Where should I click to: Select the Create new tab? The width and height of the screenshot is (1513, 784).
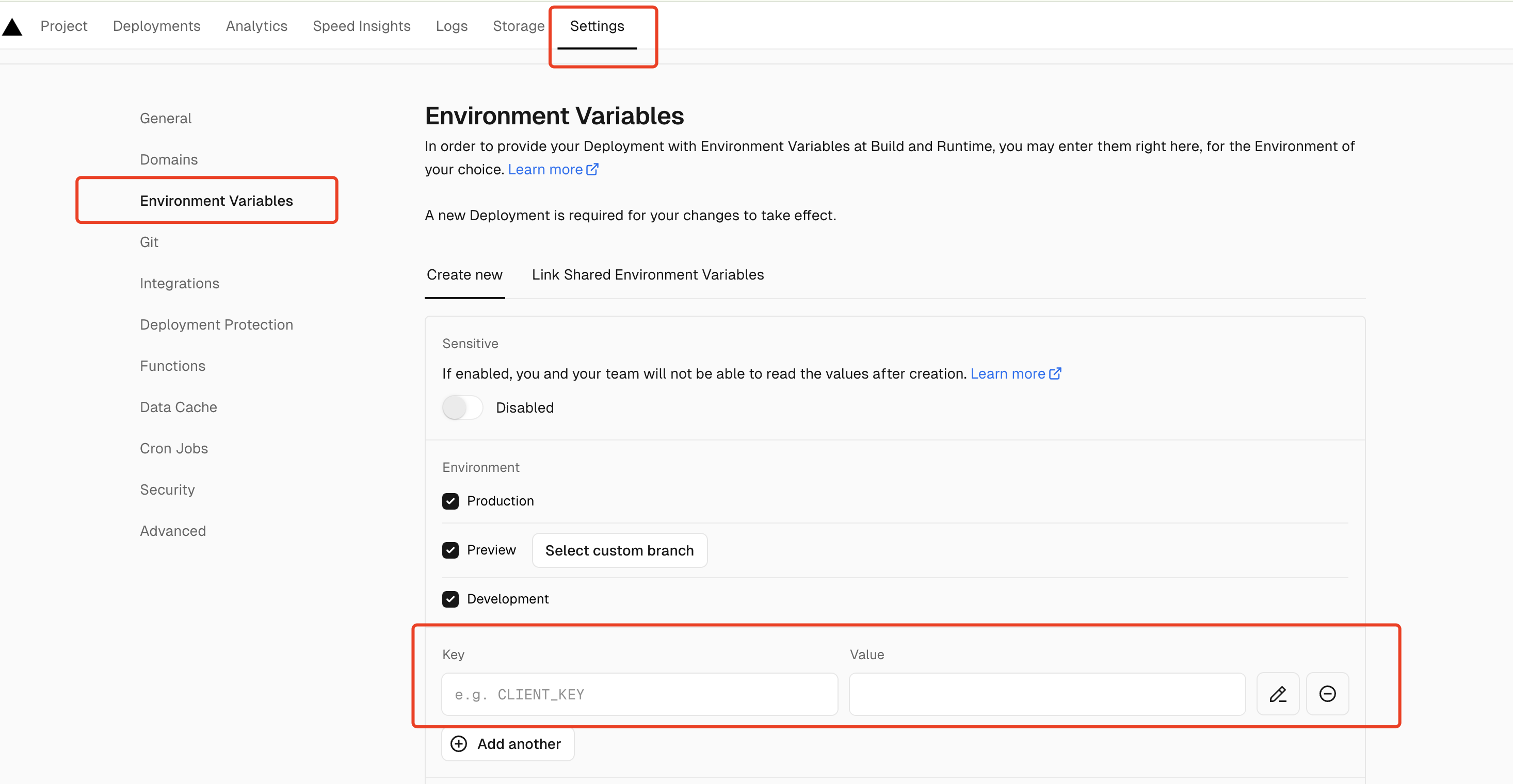point(464,274)
